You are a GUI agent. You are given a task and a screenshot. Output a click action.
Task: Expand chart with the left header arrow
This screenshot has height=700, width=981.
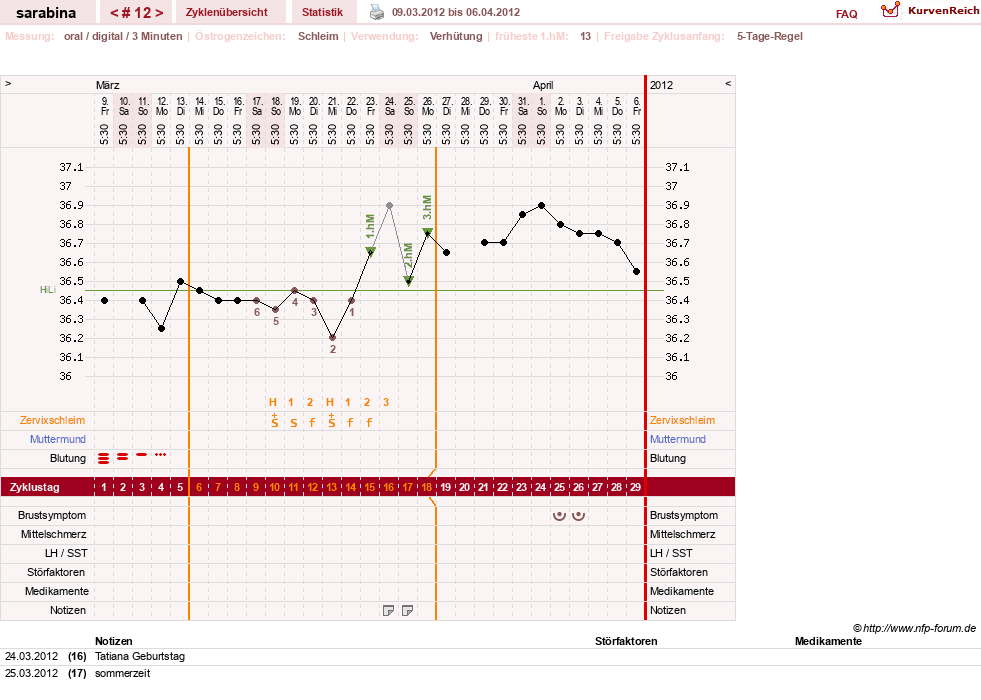tap(8, 83)
